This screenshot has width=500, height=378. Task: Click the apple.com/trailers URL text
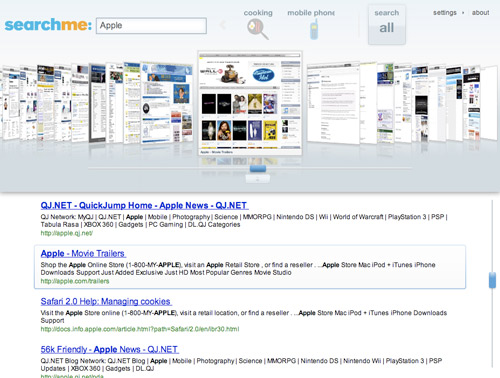click(75, 281)
